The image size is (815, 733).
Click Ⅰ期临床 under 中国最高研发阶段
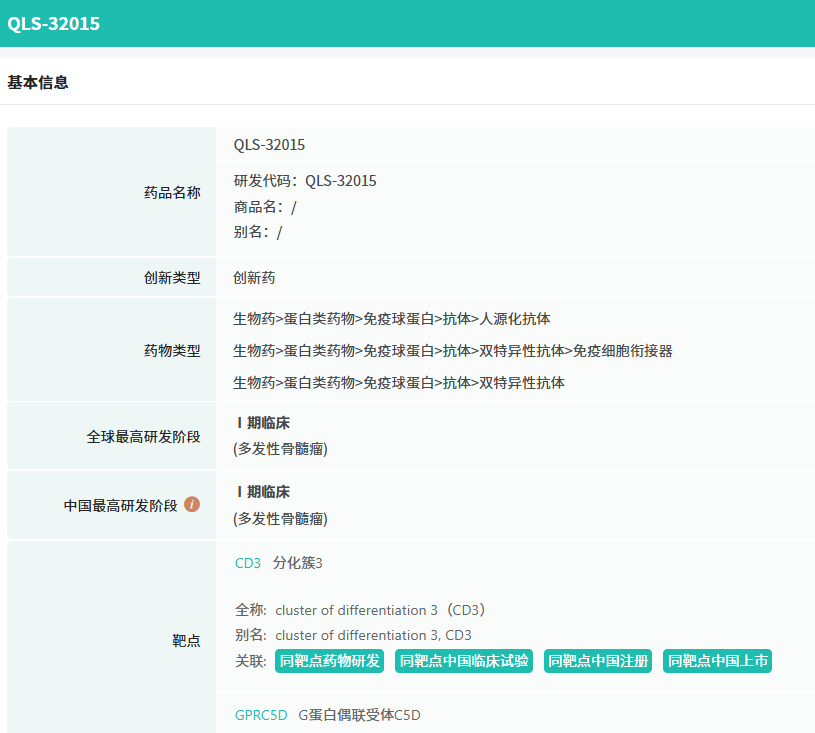(x=262, y=492)
